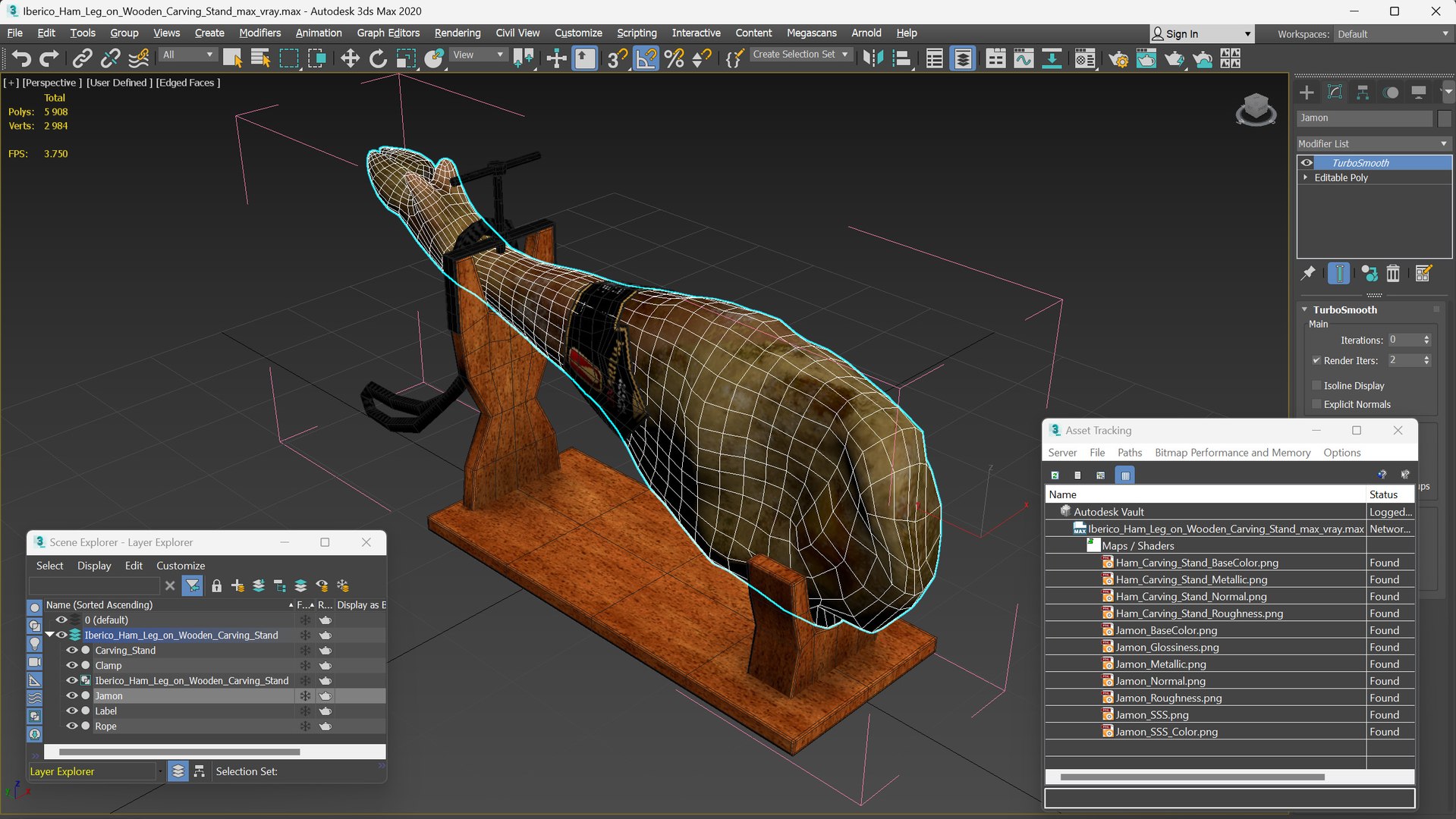The image size is (1456, 819).
Task: Click the Sign In button
Action: point(1202,34)
